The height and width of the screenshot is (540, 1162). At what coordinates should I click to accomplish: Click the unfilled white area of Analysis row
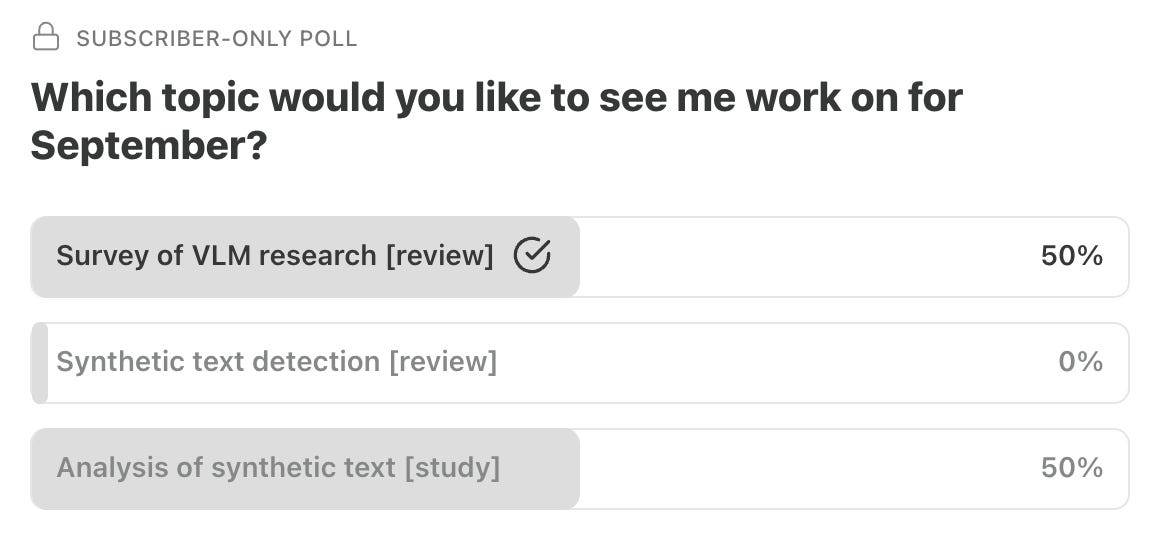[x=800, y=468]
